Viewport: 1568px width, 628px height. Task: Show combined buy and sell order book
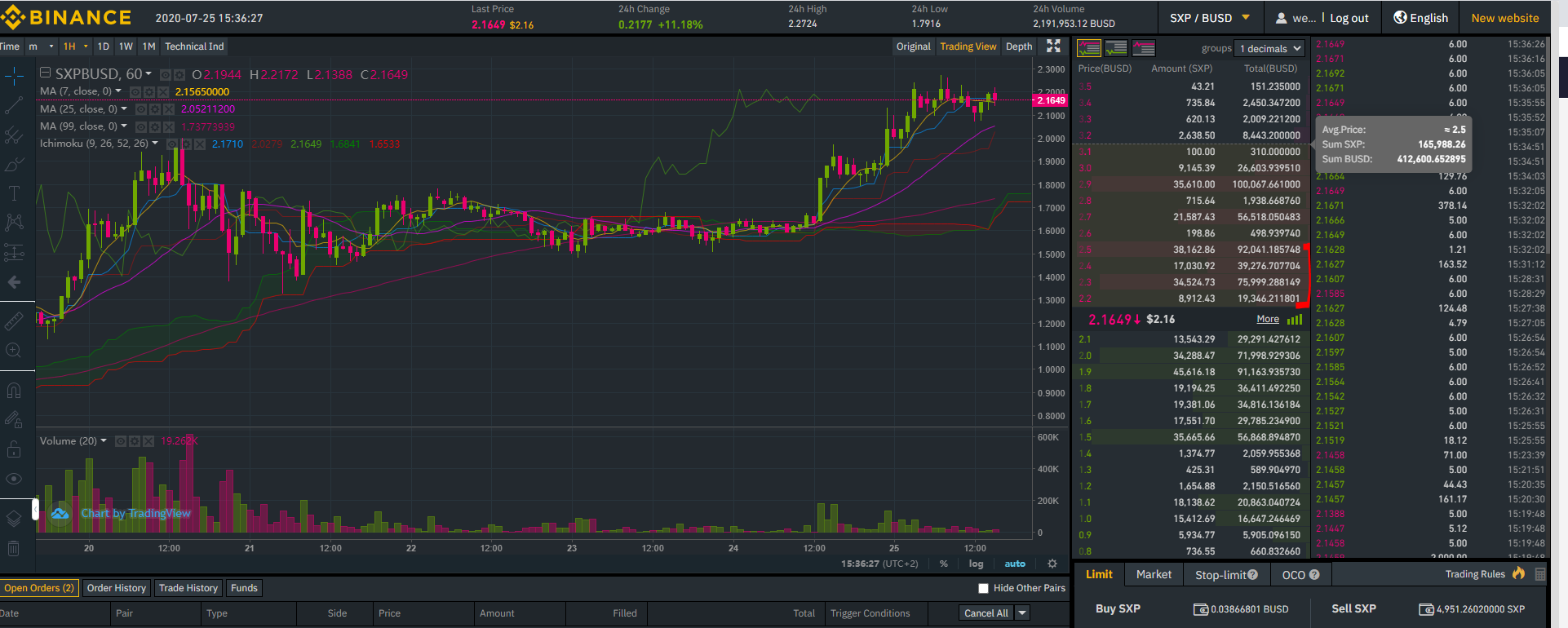click(1089, 48)
